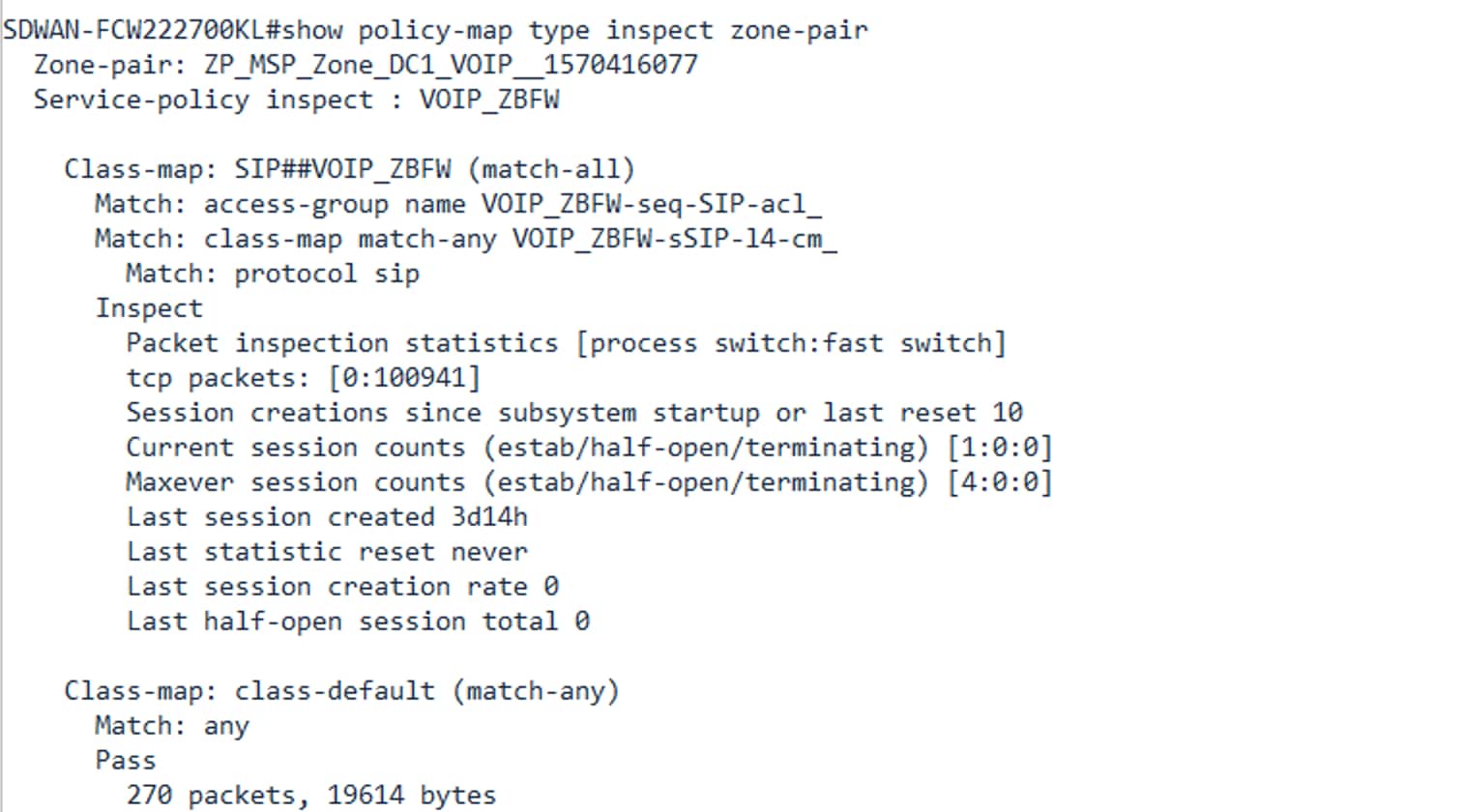This screenshot has height=812, width=1464.
Task: Click the Last session created 3d14h line
Action: (327, 517)
